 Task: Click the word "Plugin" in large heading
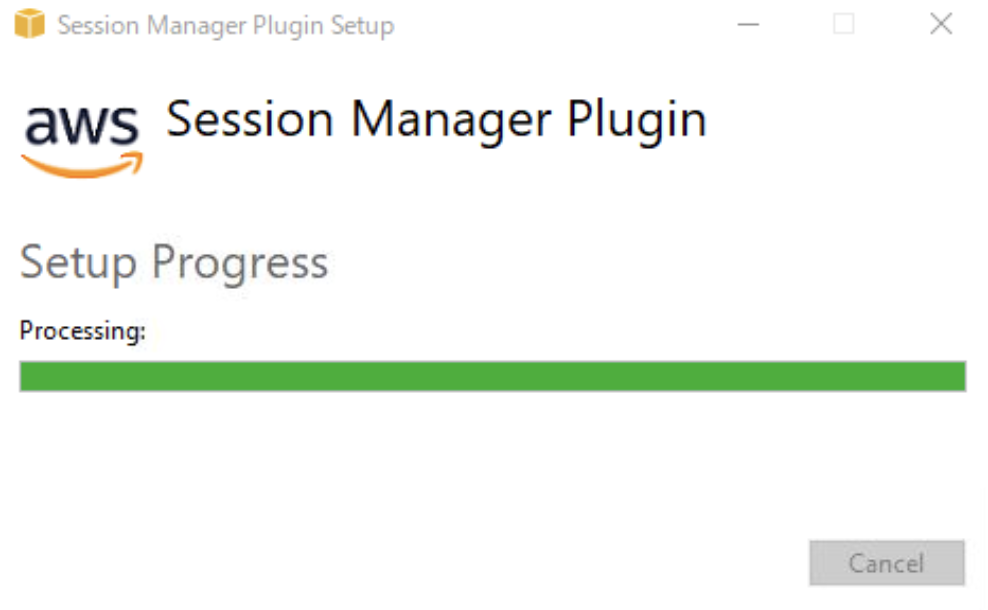click(637, 120)
